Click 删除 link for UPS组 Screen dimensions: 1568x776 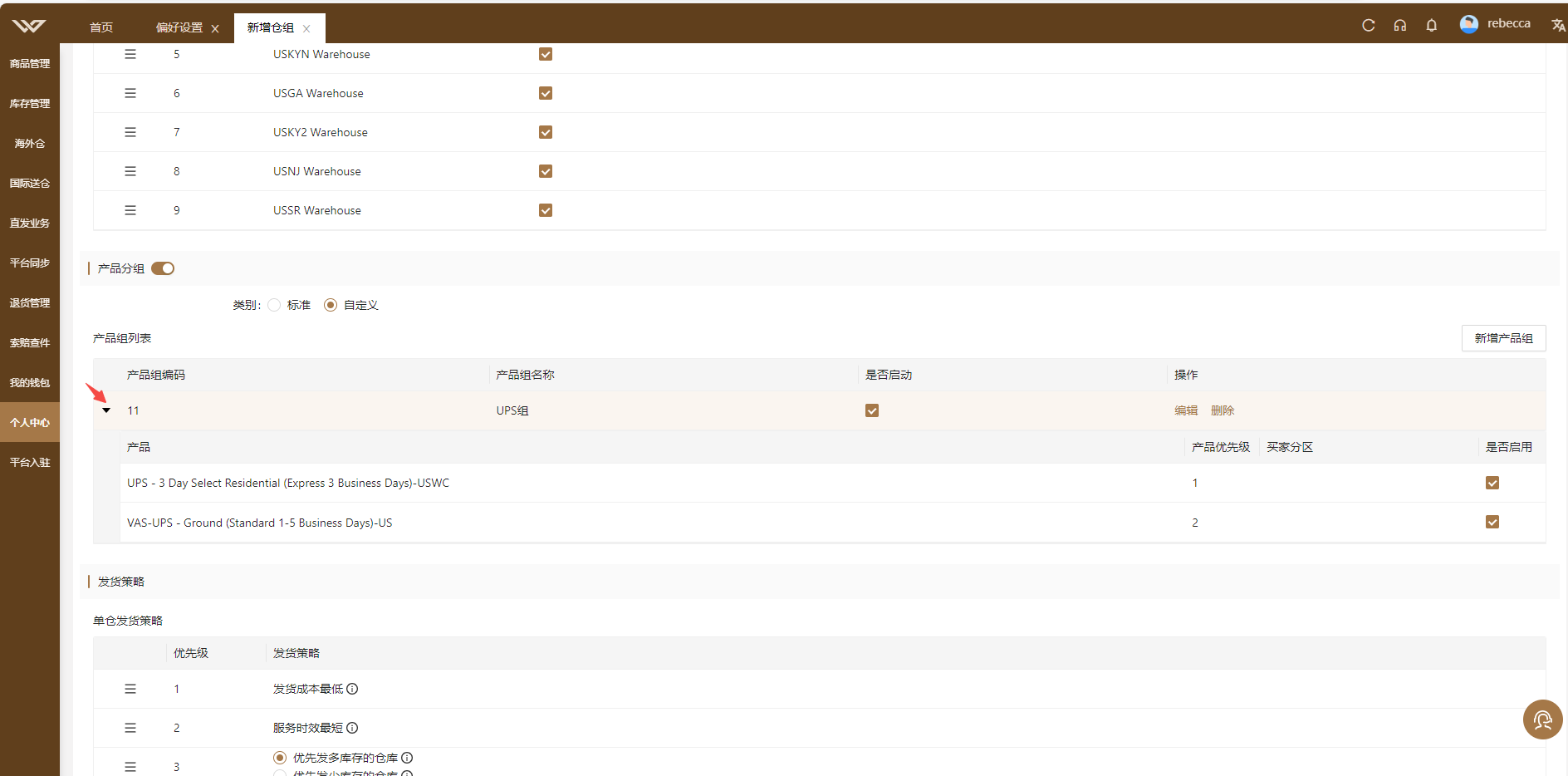1223,410
